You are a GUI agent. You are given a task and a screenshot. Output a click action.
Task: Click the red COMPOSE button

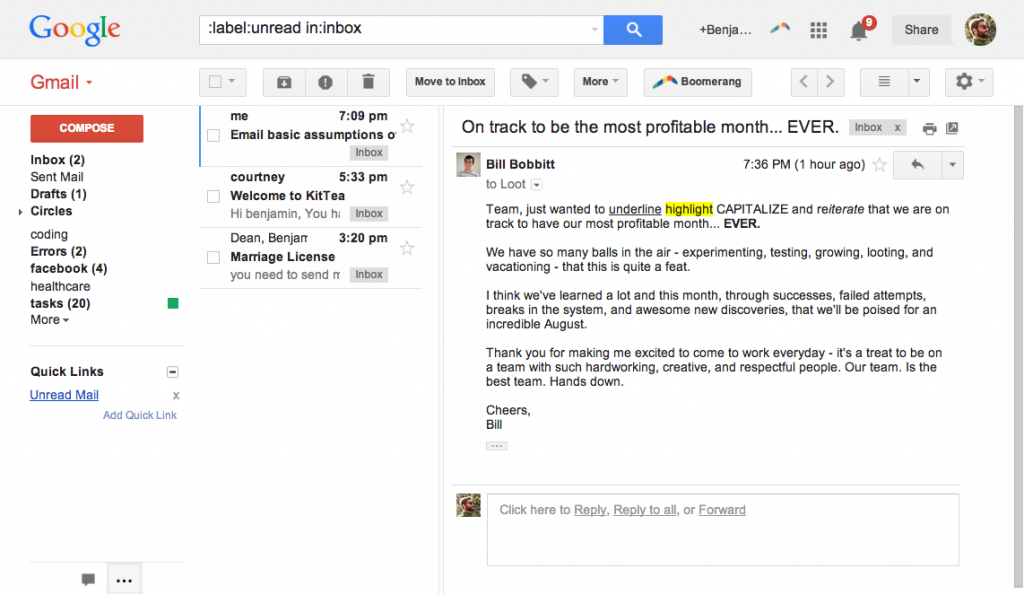87,129
